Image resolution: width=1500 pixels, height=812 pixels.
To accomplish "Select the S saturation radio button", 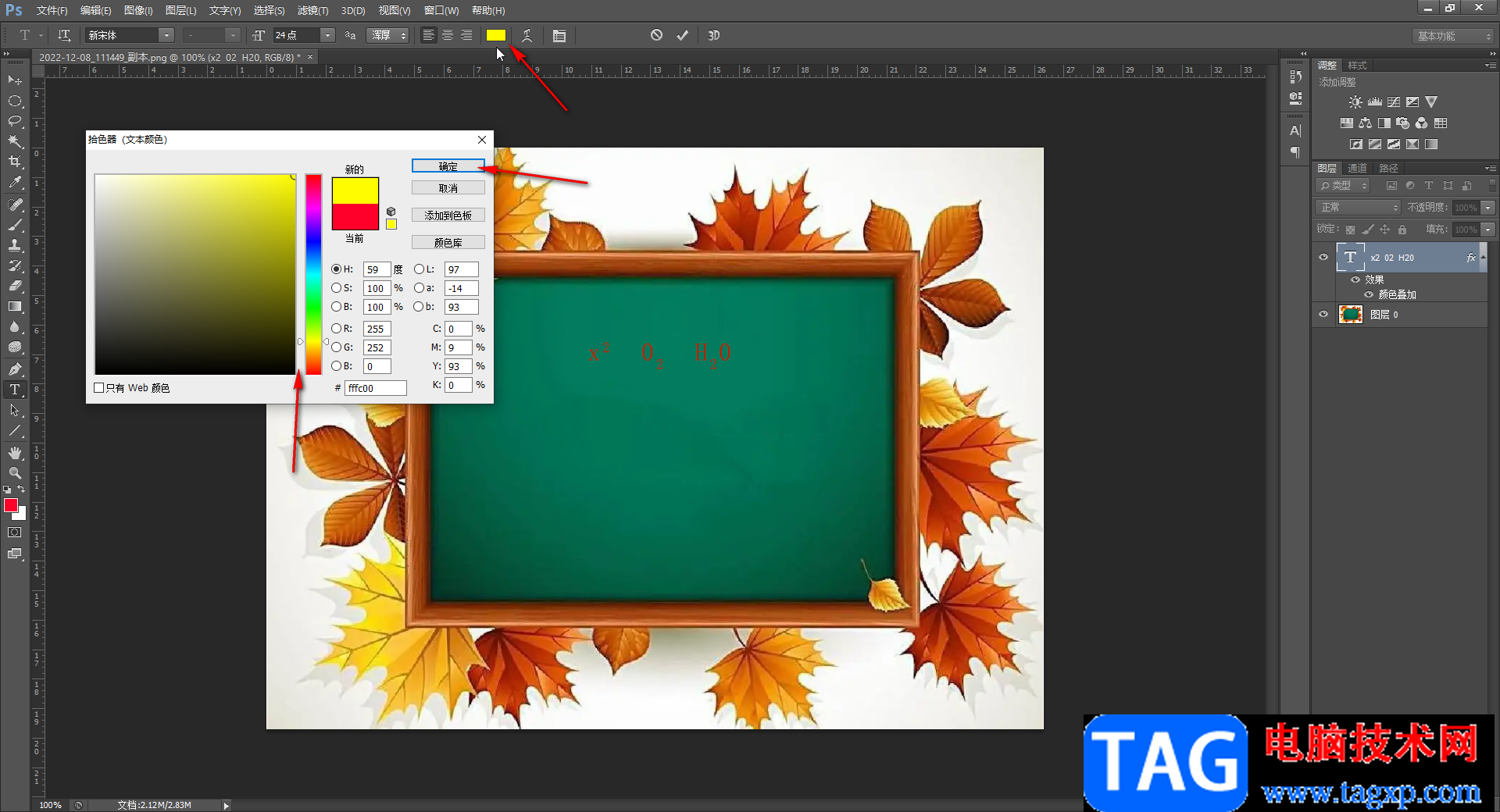I will (336, 288).
